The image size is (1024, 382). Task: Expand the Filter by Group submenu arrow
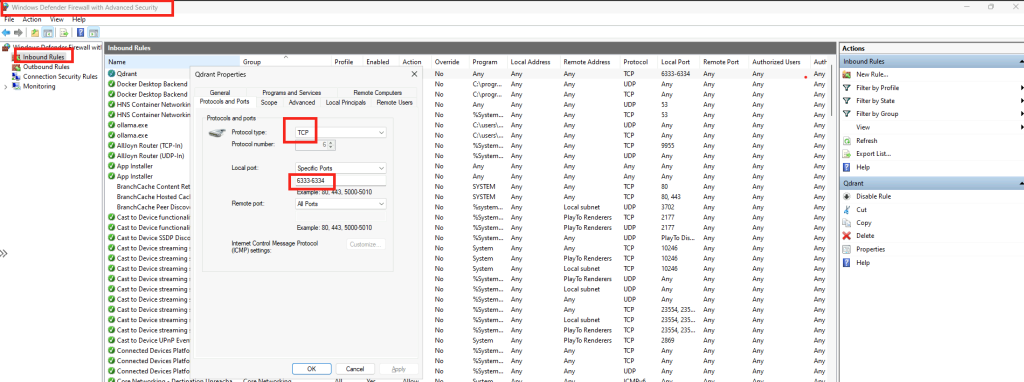tap(1021, 114)
